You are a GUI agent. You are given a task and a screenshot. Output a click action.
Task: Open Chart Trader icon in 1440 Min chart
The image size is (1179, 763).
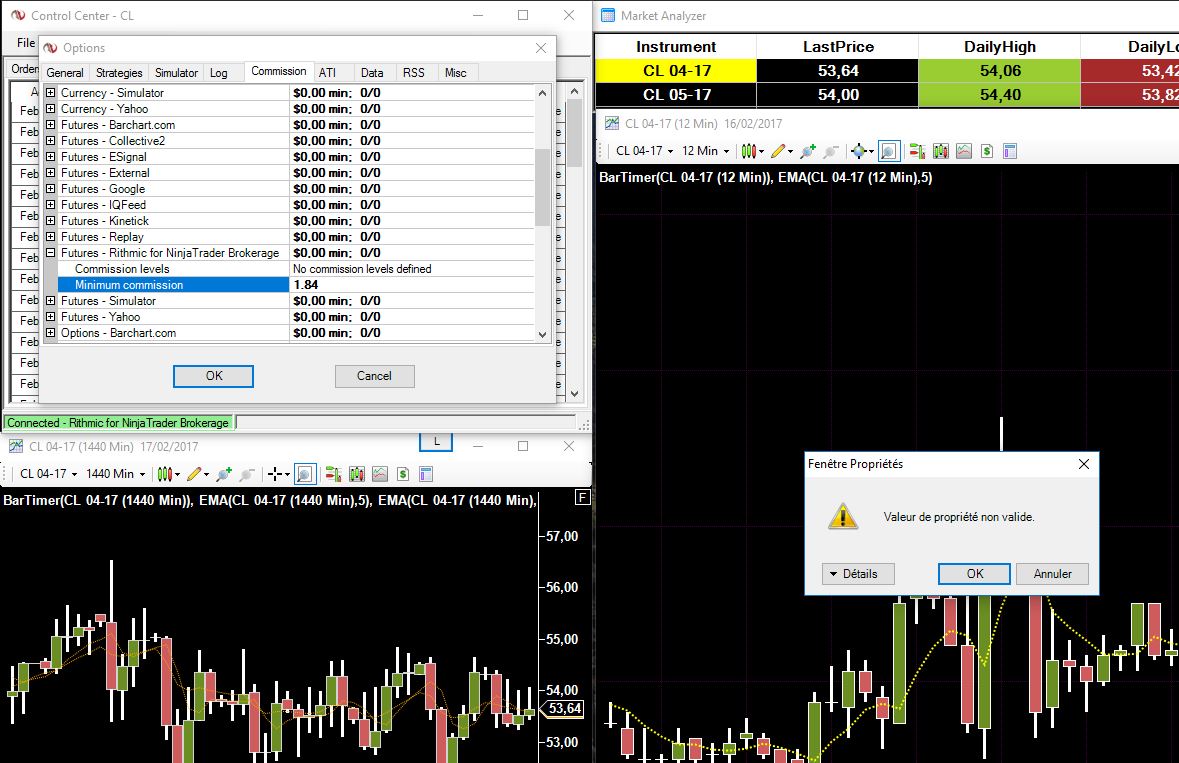click(x=333, y=474)
